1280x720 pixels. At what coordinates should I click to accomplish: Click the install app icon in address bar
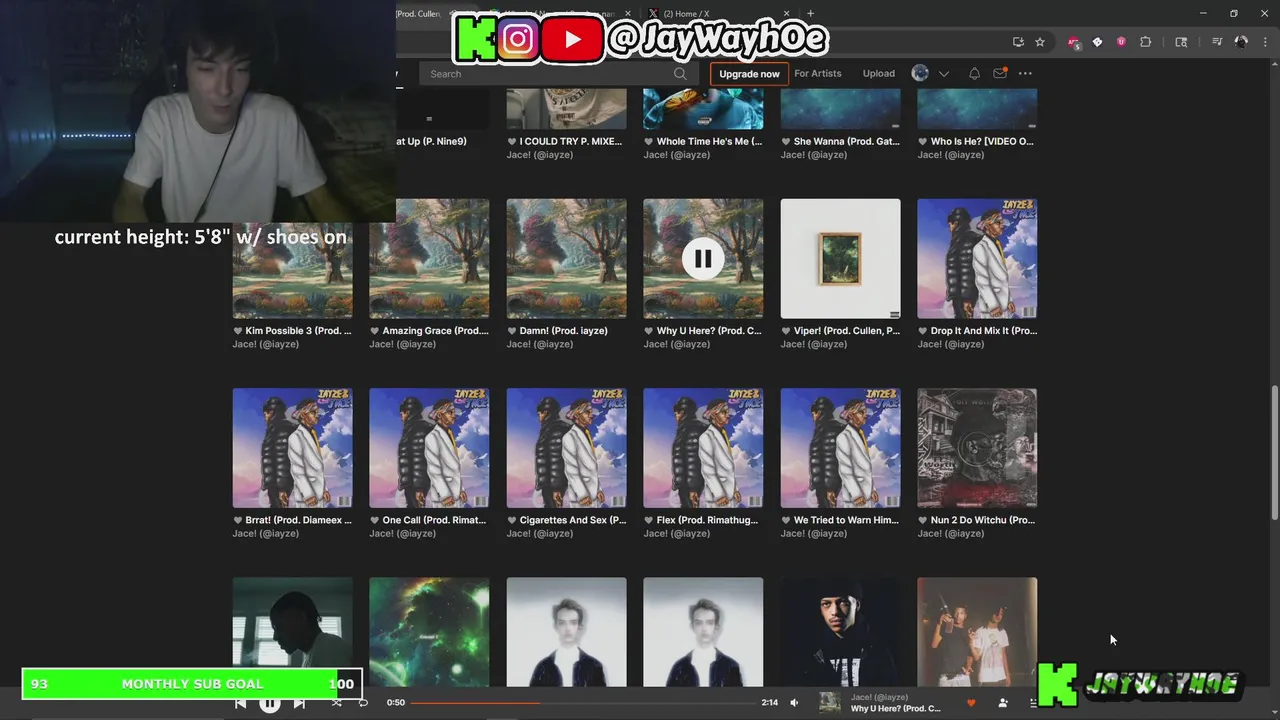click(1018, 42)
